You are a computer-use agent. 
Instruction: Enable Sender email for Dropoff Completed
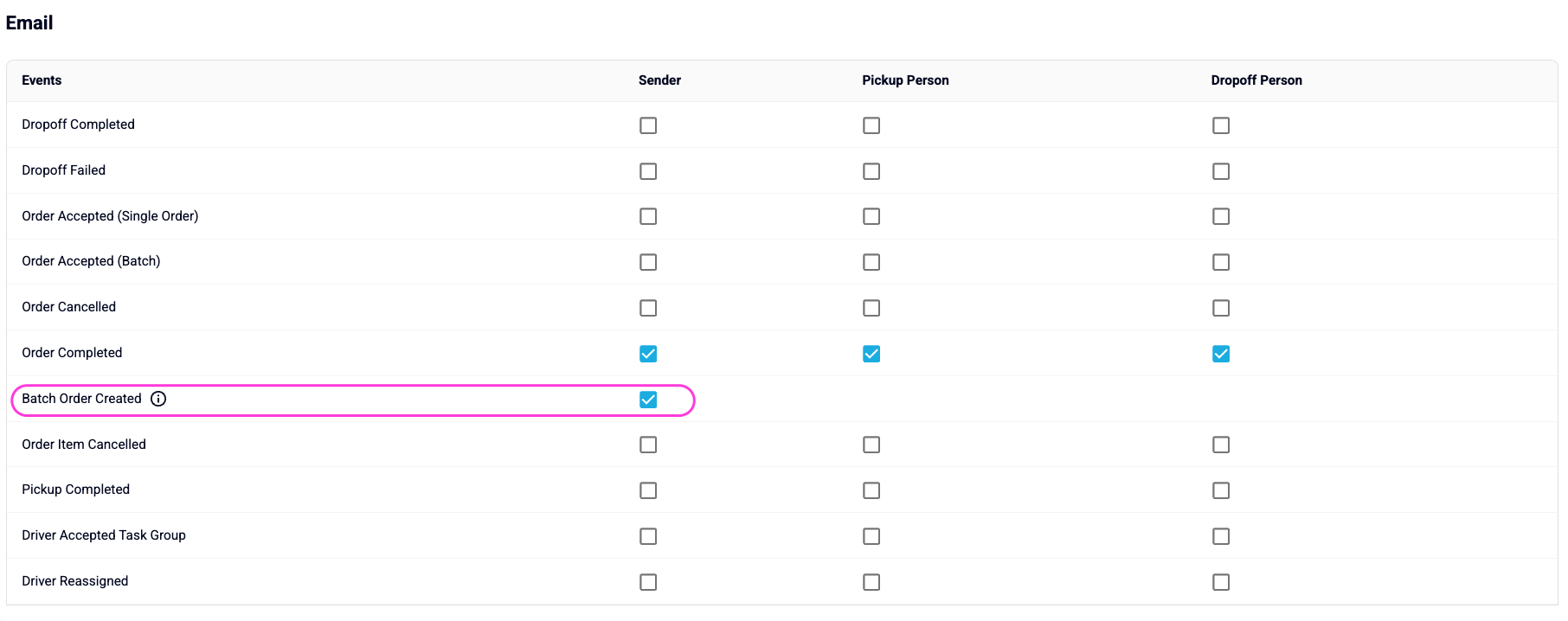coord(648,125)
